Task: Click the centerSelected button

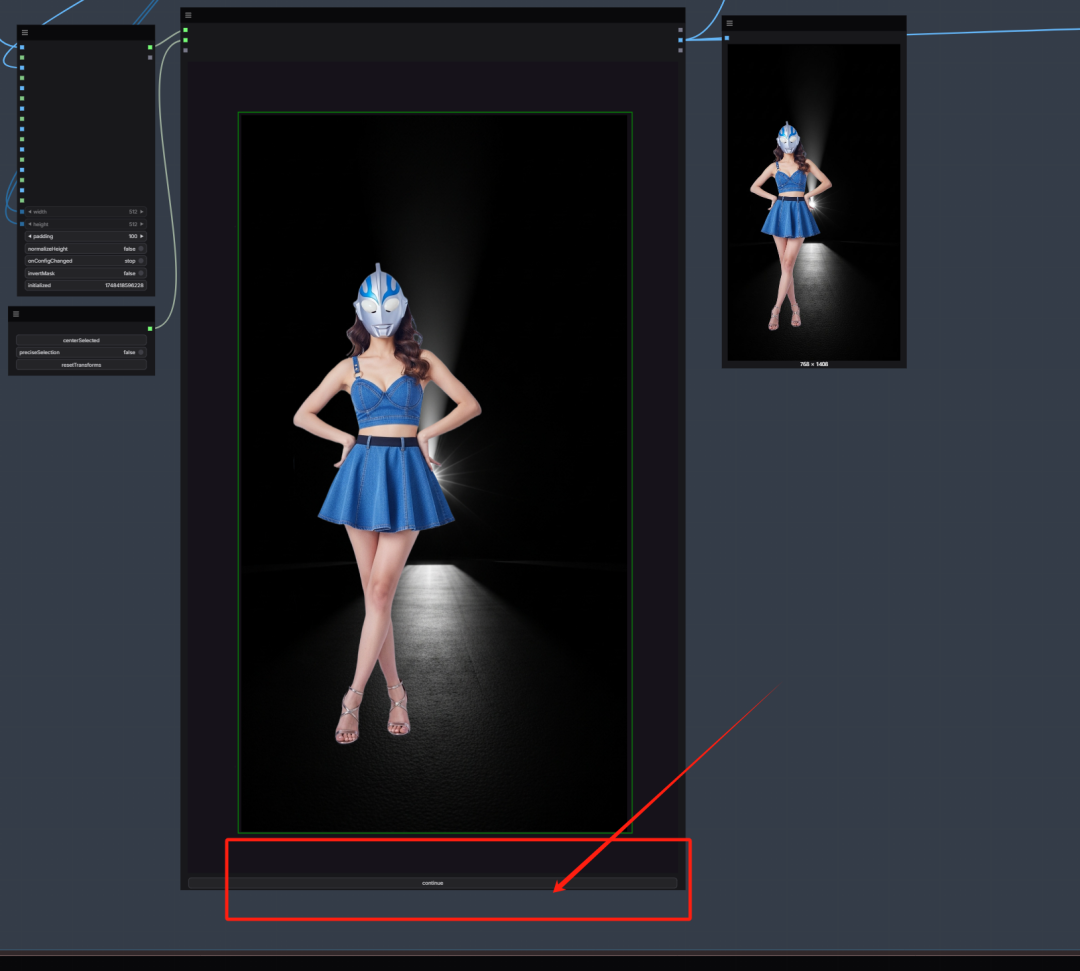Action: point(81,340)
